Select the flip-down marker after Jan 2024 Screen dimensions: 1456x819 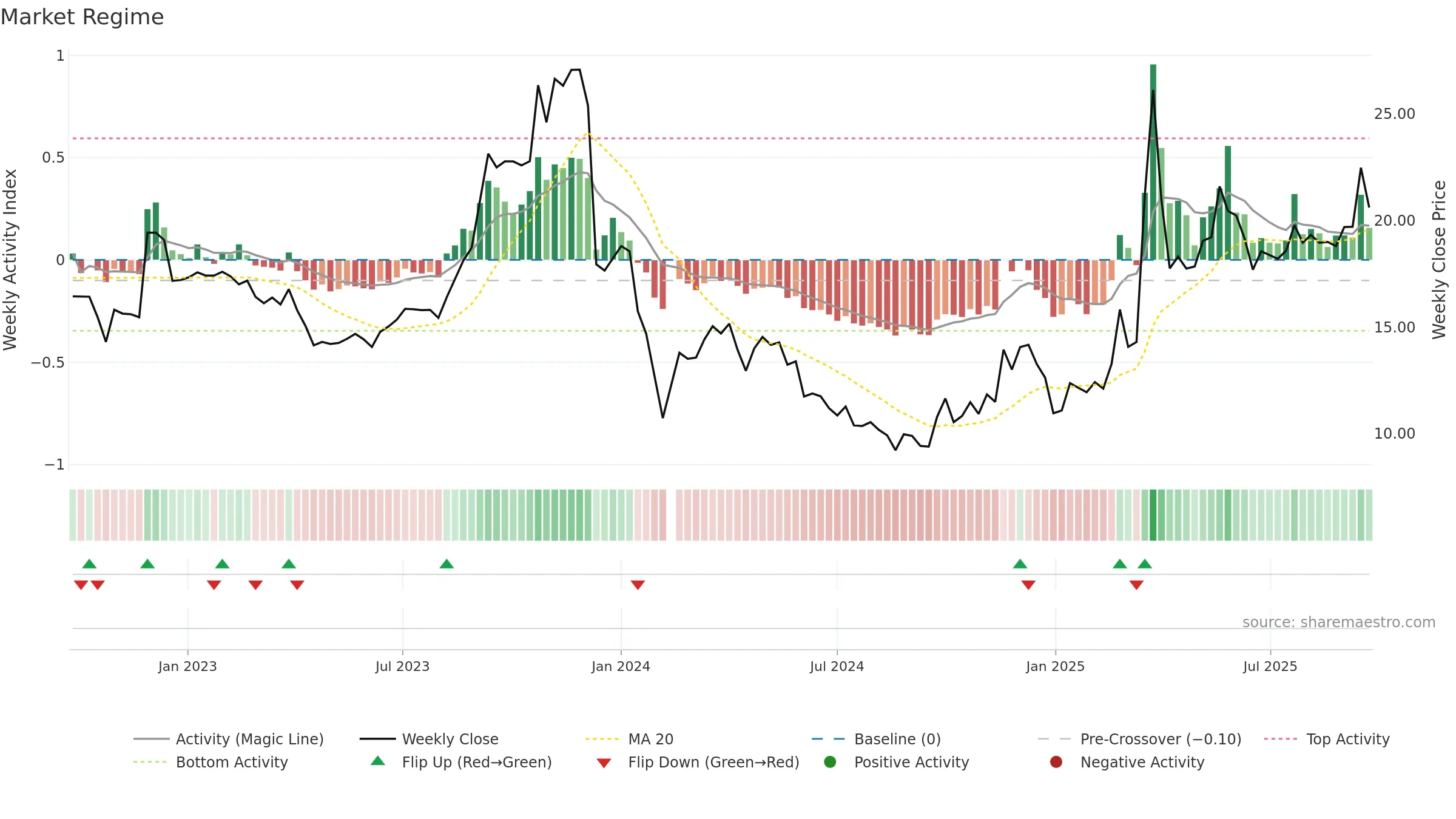[x=638, y=585]
